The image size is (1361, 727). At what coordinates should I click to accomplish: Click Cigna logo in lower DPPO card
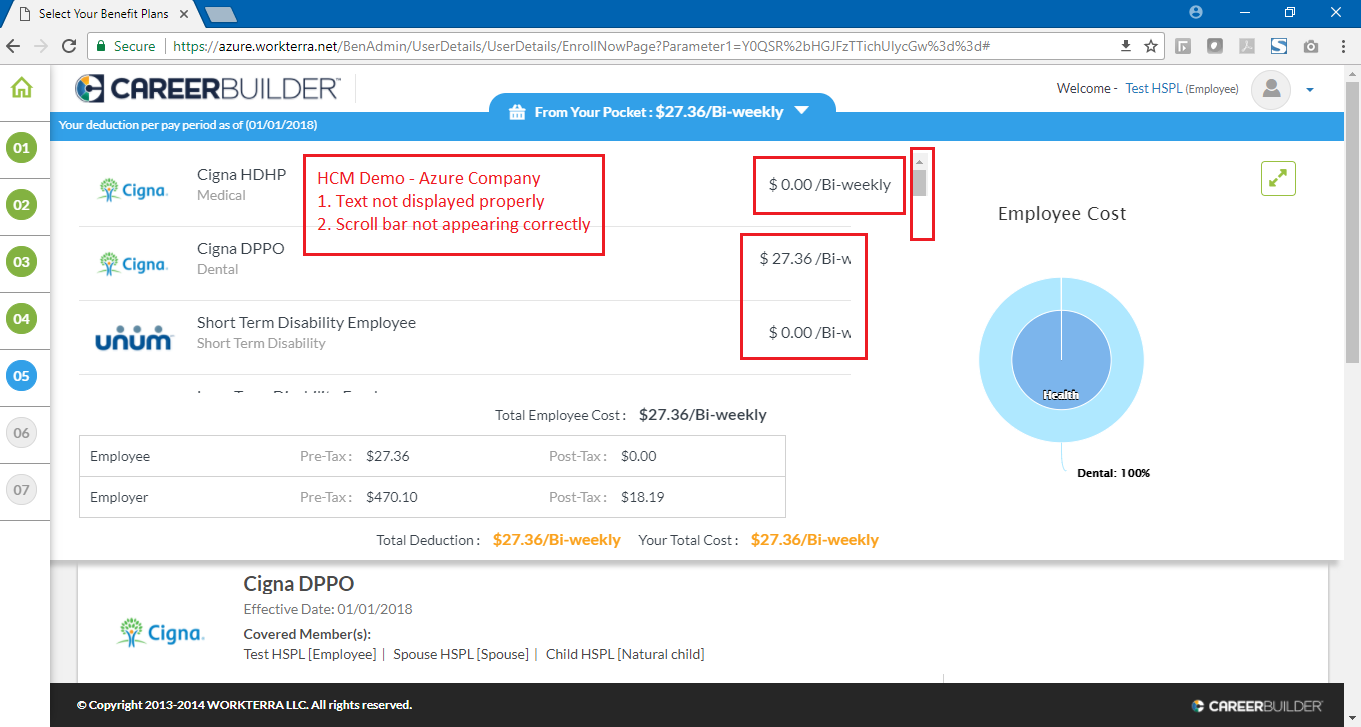tap(161, 632)
